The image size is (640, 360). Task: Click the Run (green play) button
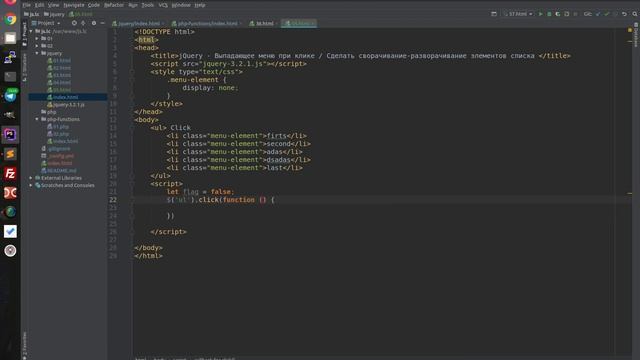pyautogui.click(x=540, y=14)
